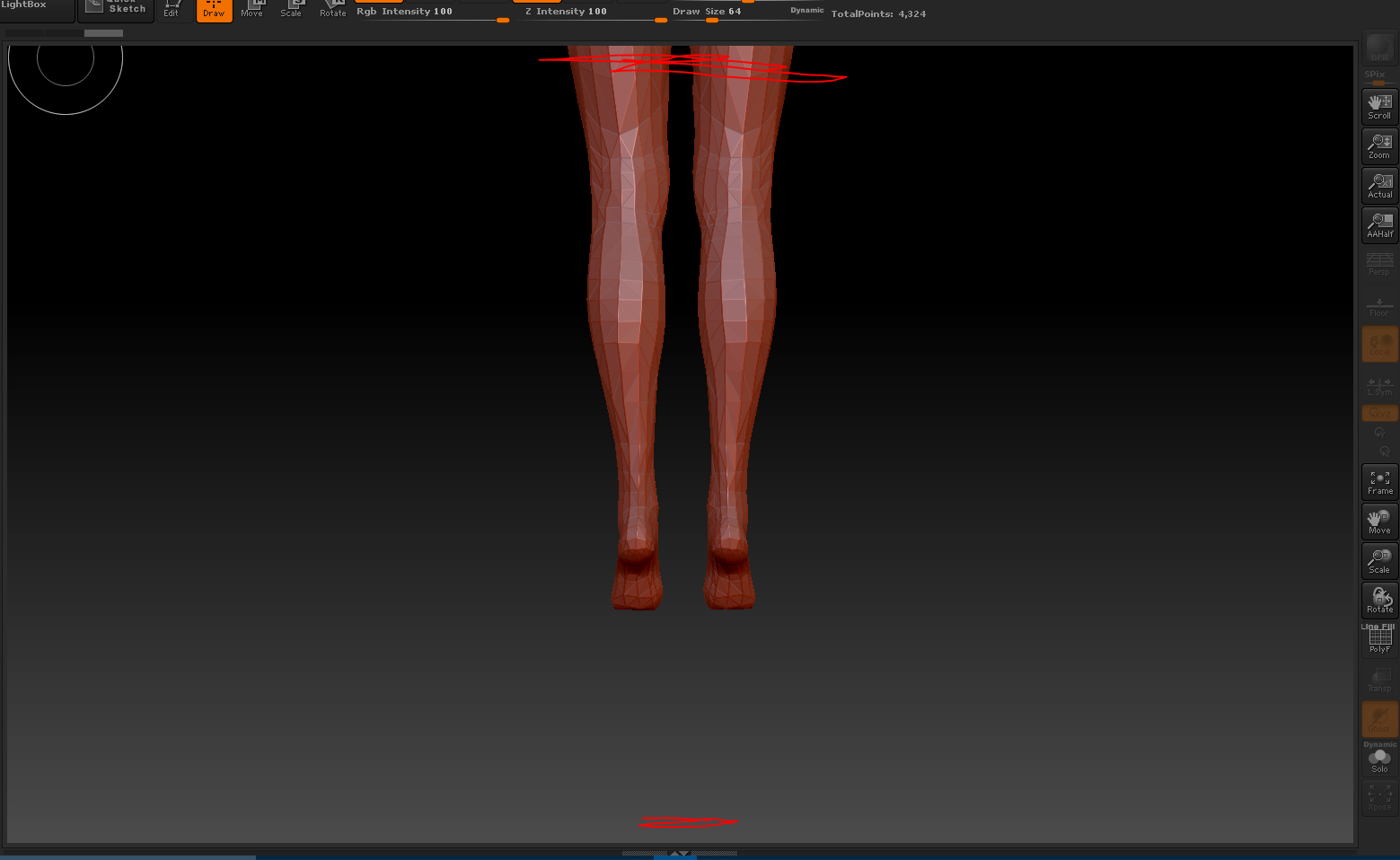Switch to Edit mode in top toolbar
The image size is (1400, 860).
pyautogui.click(x=172, y=10)
